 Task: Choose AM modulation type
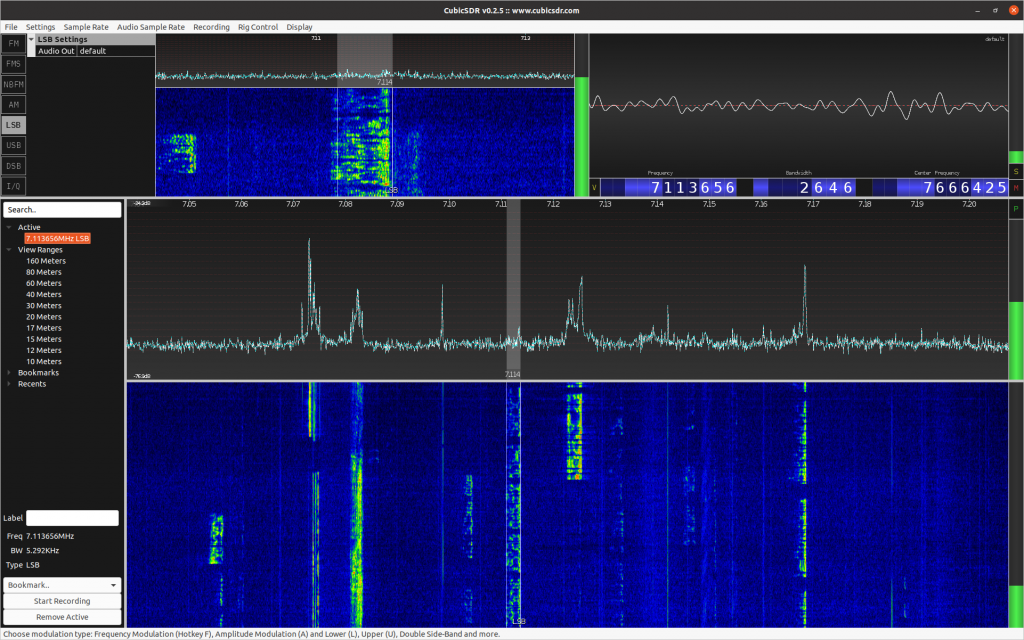[x=13, y=104]
